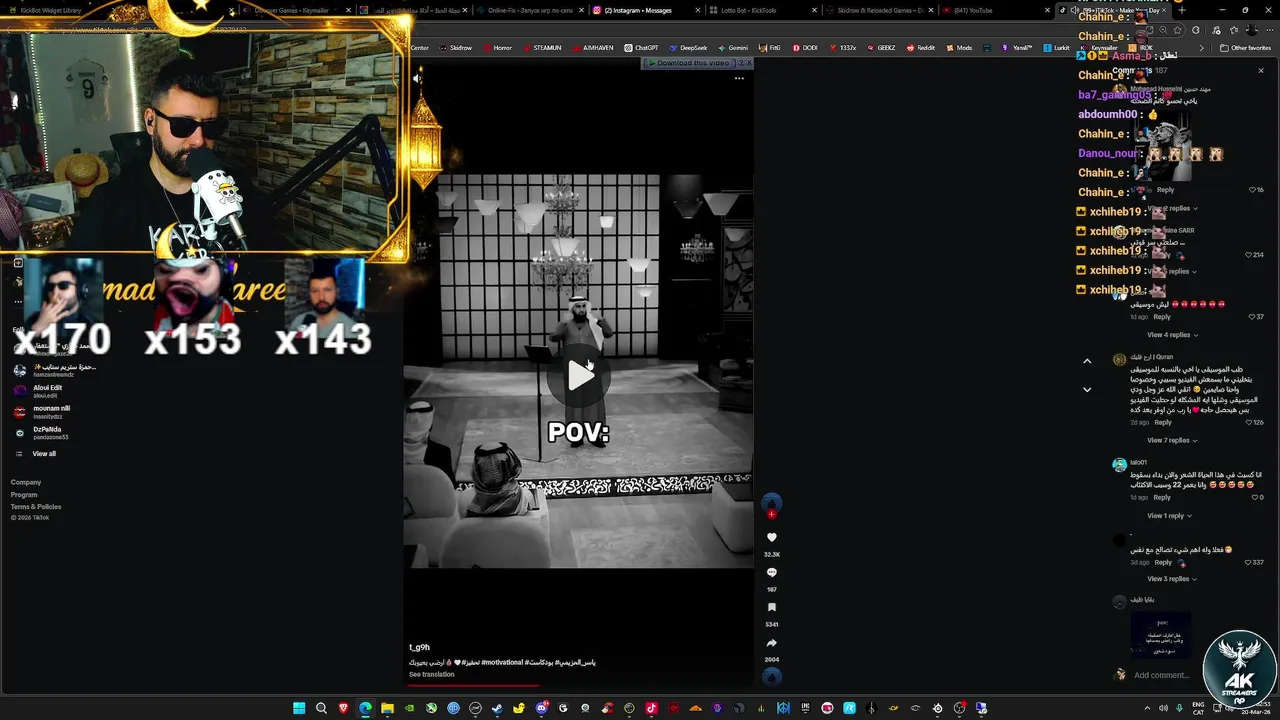Open the image thumbnail in the last comment
This screenshot has height=720, width=1280.
click(1161, 635)
